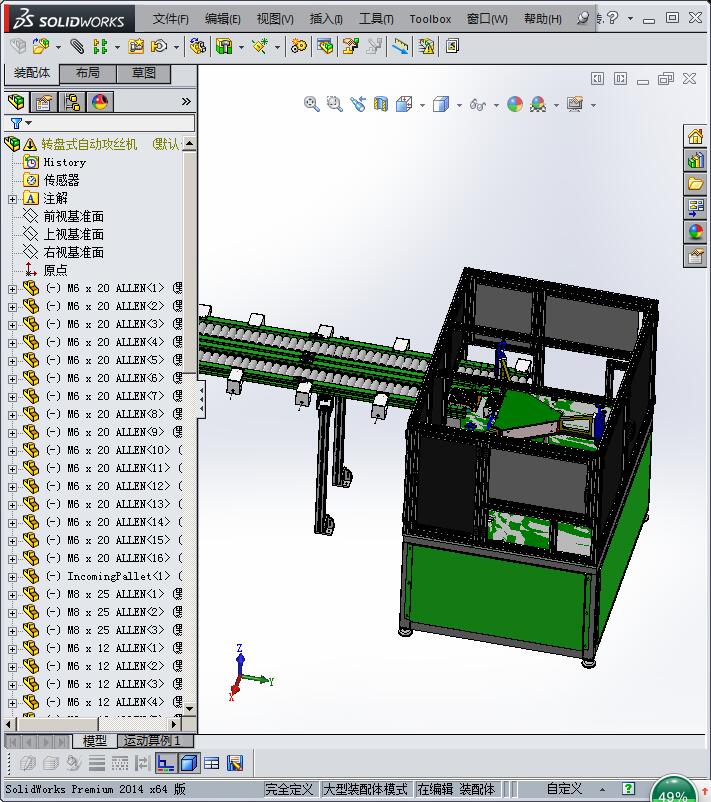Click Show Hidden Components icon
This screenshot has height=802, width=711.
click(x=198, y=47)
